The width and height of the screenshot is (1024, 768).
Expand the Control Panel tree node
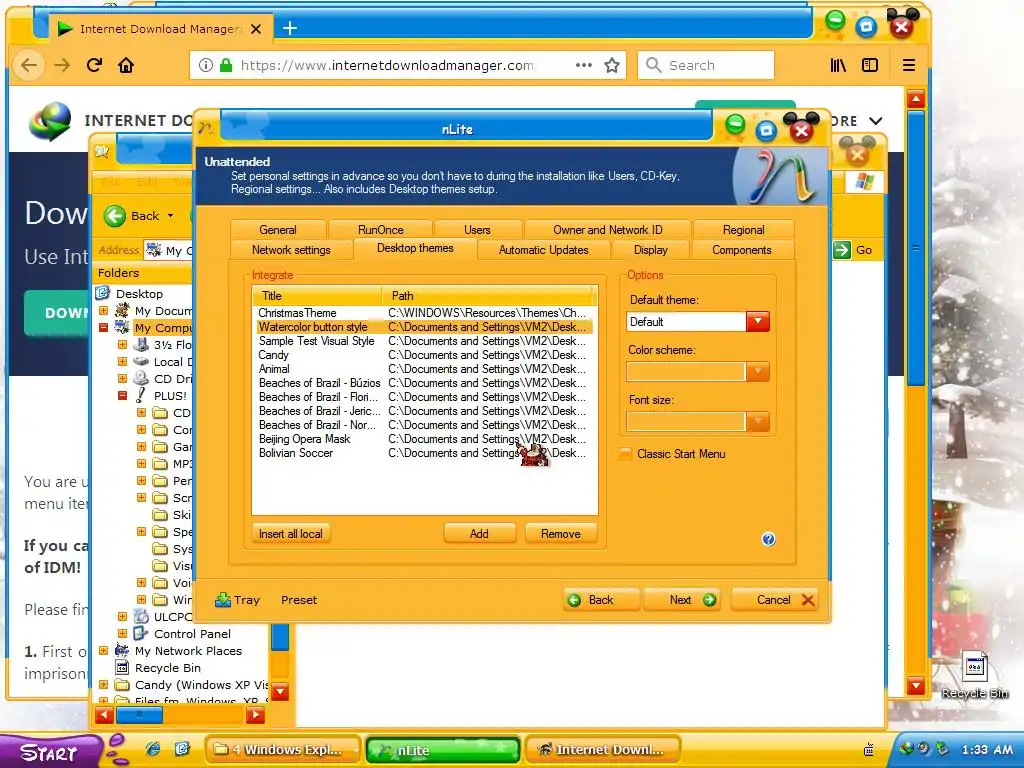click(x=122, y=633)
